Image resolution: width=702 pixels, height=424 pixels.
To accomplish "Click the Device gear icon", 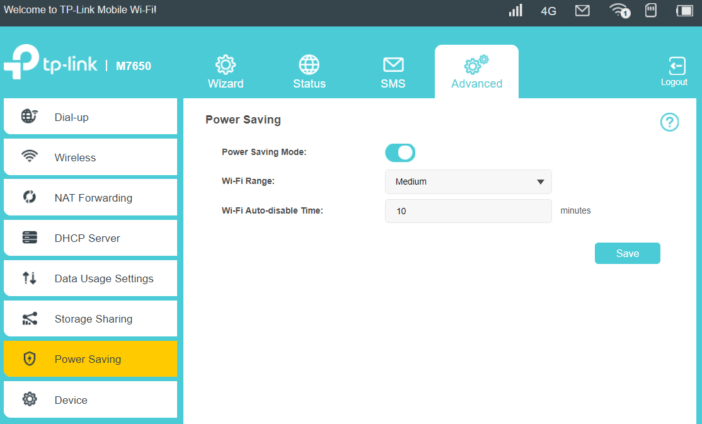I will coord(30,399).
